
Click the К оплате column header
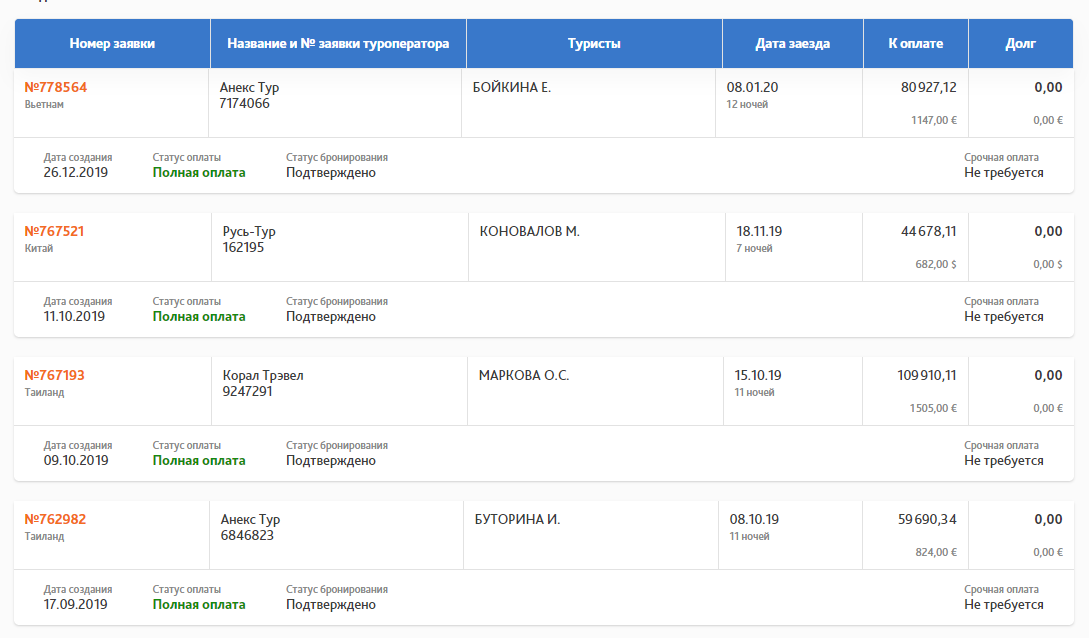(915, 43)
